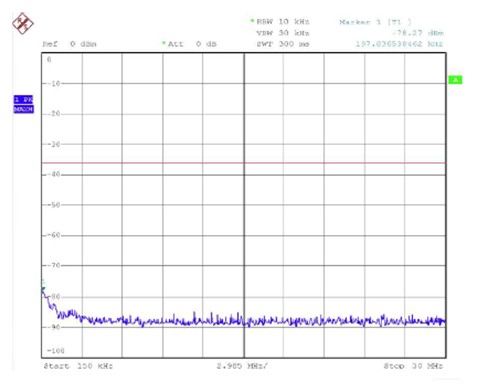Image resolution: width=477 pixels, height=387 pixels.
Task: Click the MAXH trace mode label
Action: pyautogui.click(x=23, y=109)
